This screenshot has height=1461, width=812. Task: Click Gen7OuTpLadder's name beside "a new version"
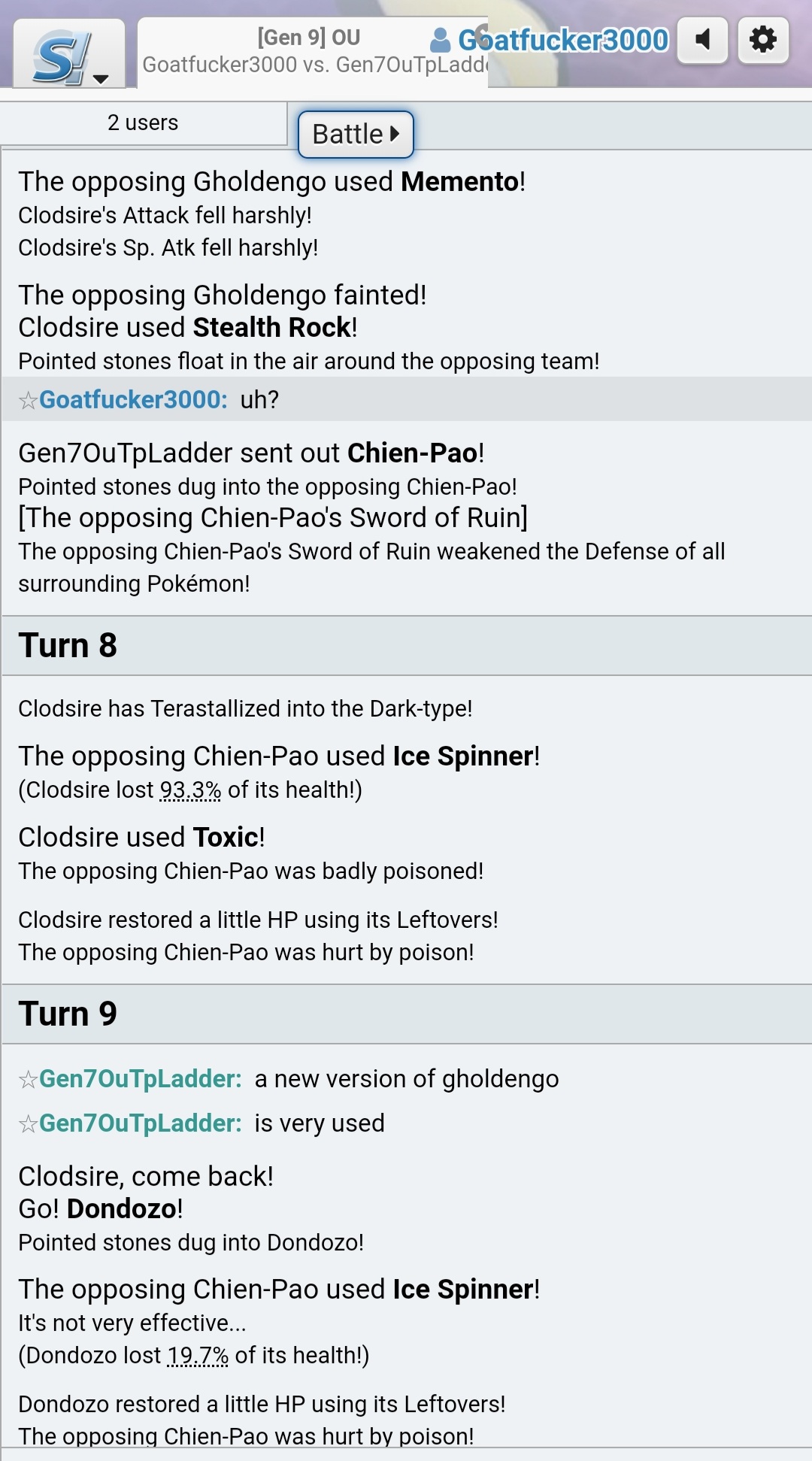click(141, 1078)
